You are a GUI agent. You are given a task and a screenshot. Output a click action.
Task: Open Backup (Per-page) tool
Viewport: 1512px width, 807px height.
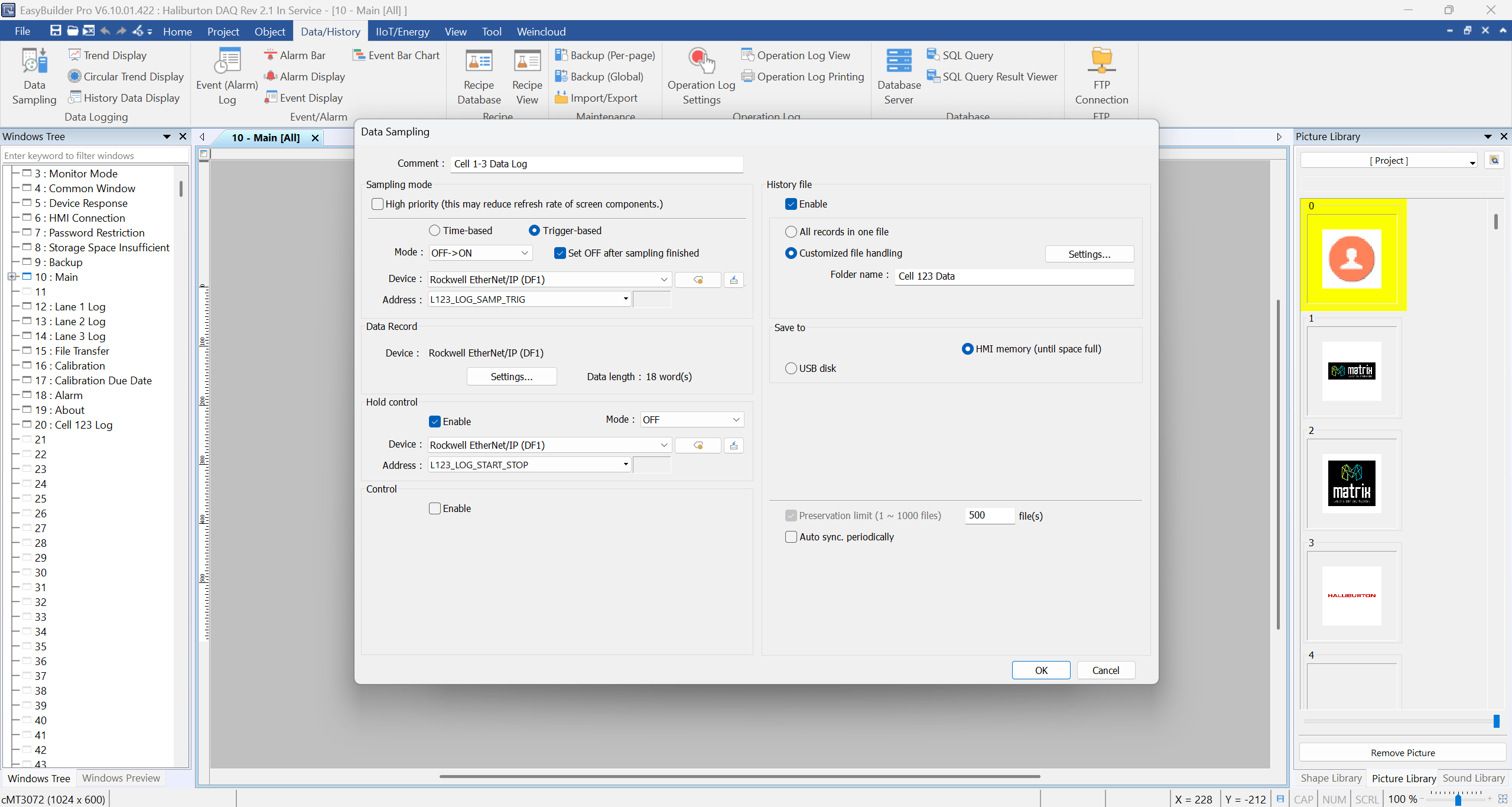coord(604,55)
